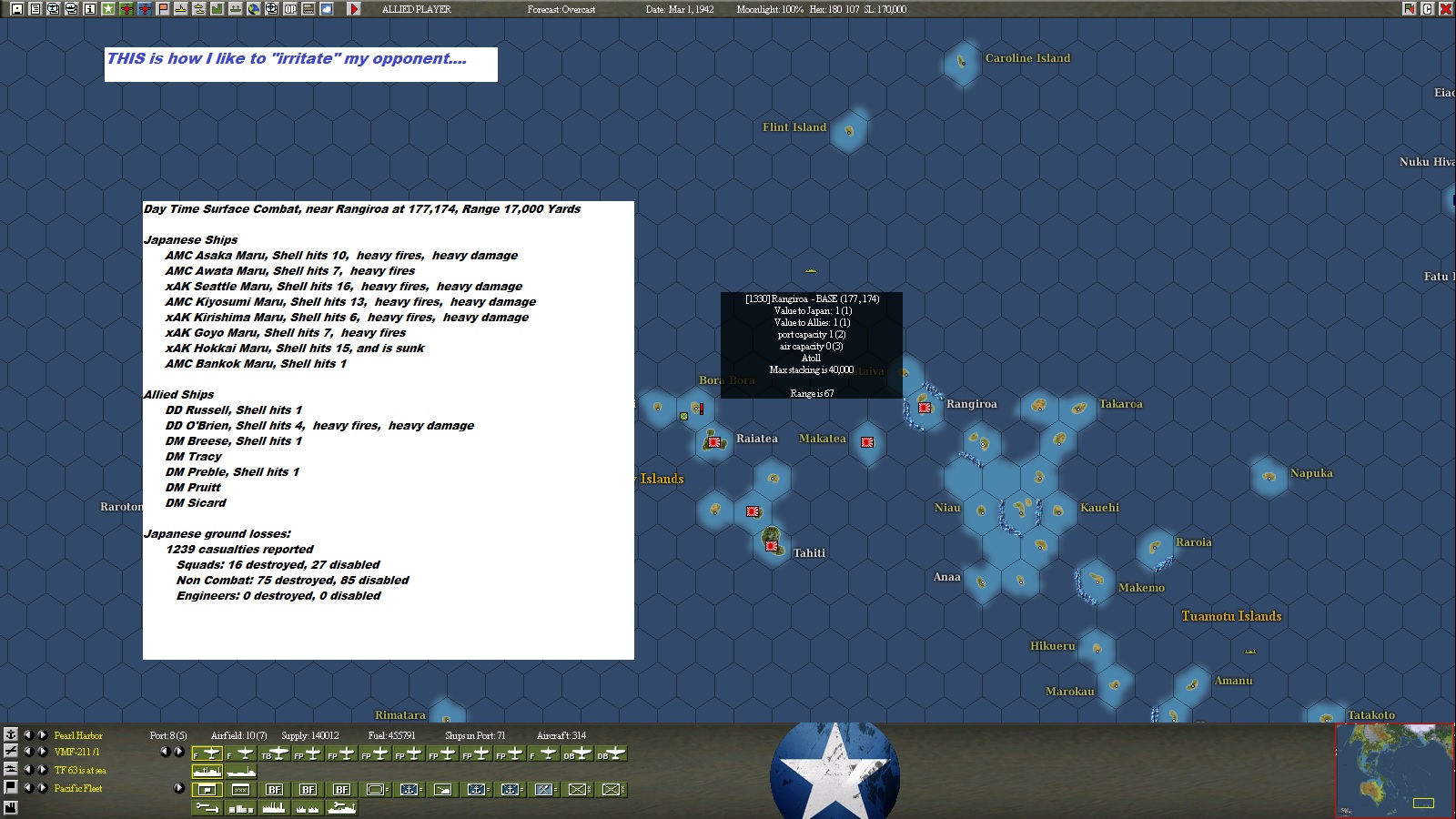Click the world minimap thumbnail
The width and height of the screenshot is (1456, 819).
tap(1394, 770)
